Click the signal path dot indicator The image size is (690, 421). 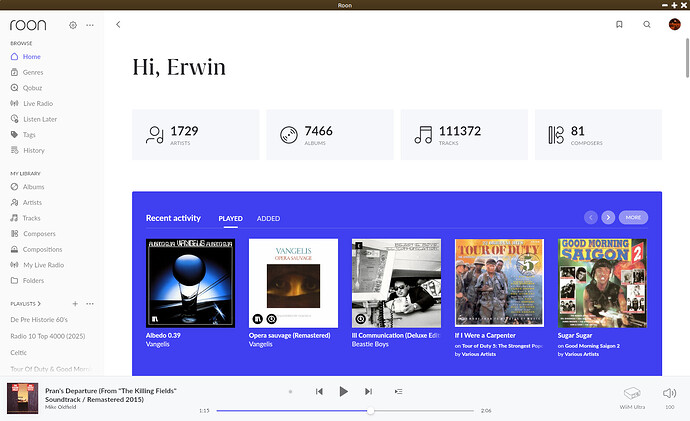tap(290, 392)
